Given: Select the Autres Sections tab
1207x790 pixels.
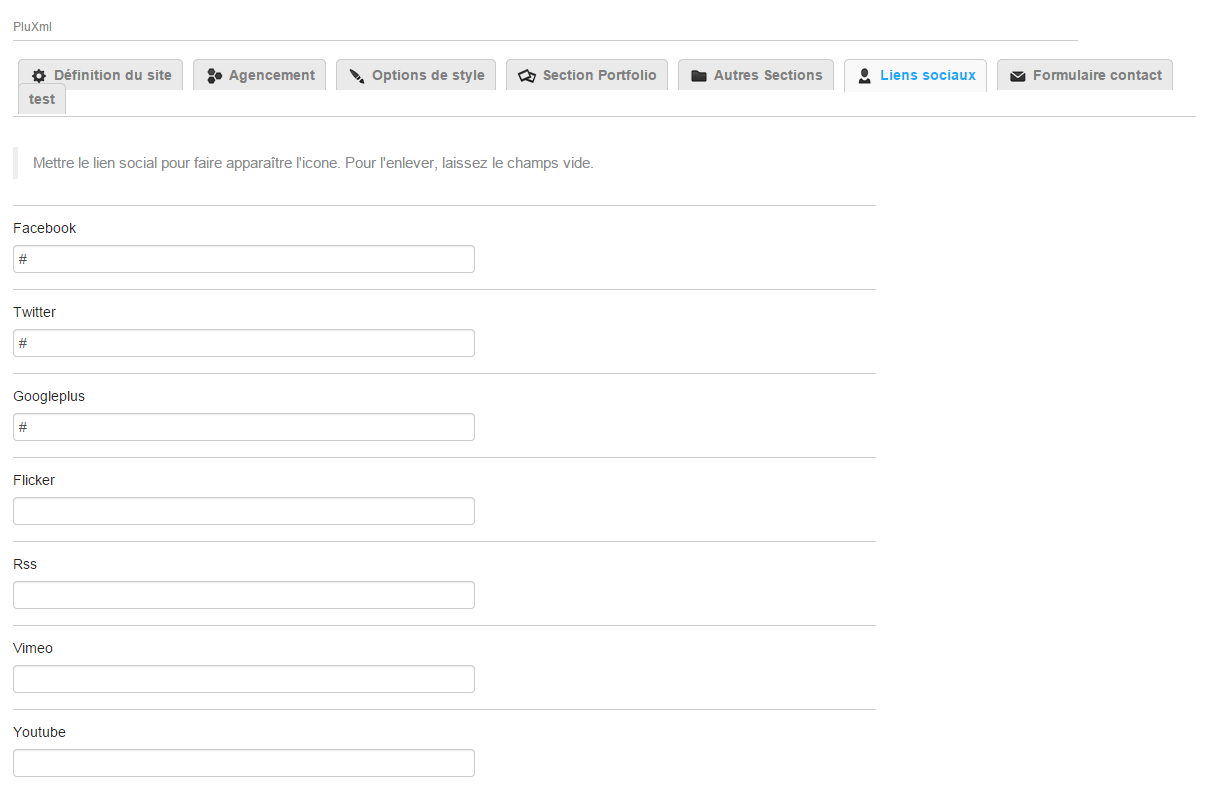Looking at the screenshot, I should (x=768, y=75).
